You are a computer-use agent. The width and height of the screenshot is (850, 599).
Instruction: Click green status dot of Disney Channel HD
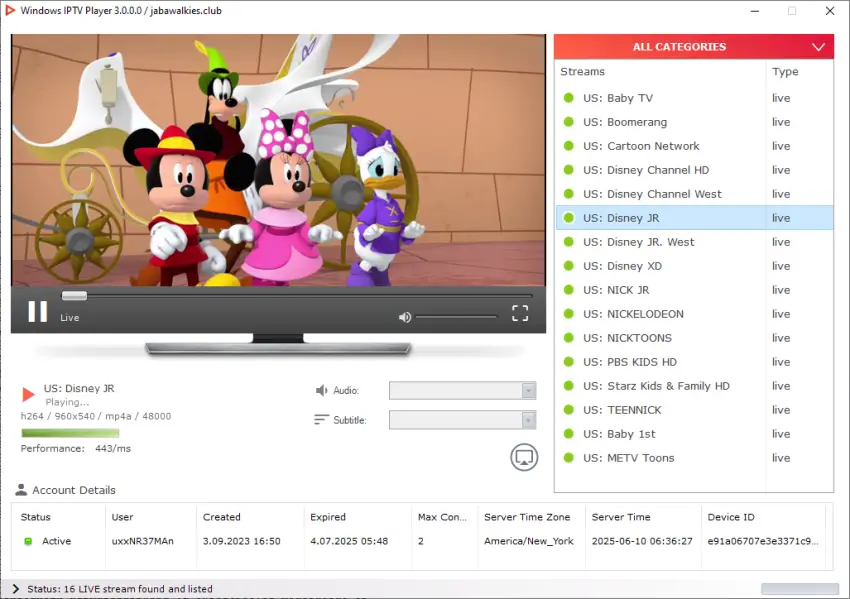569,170
